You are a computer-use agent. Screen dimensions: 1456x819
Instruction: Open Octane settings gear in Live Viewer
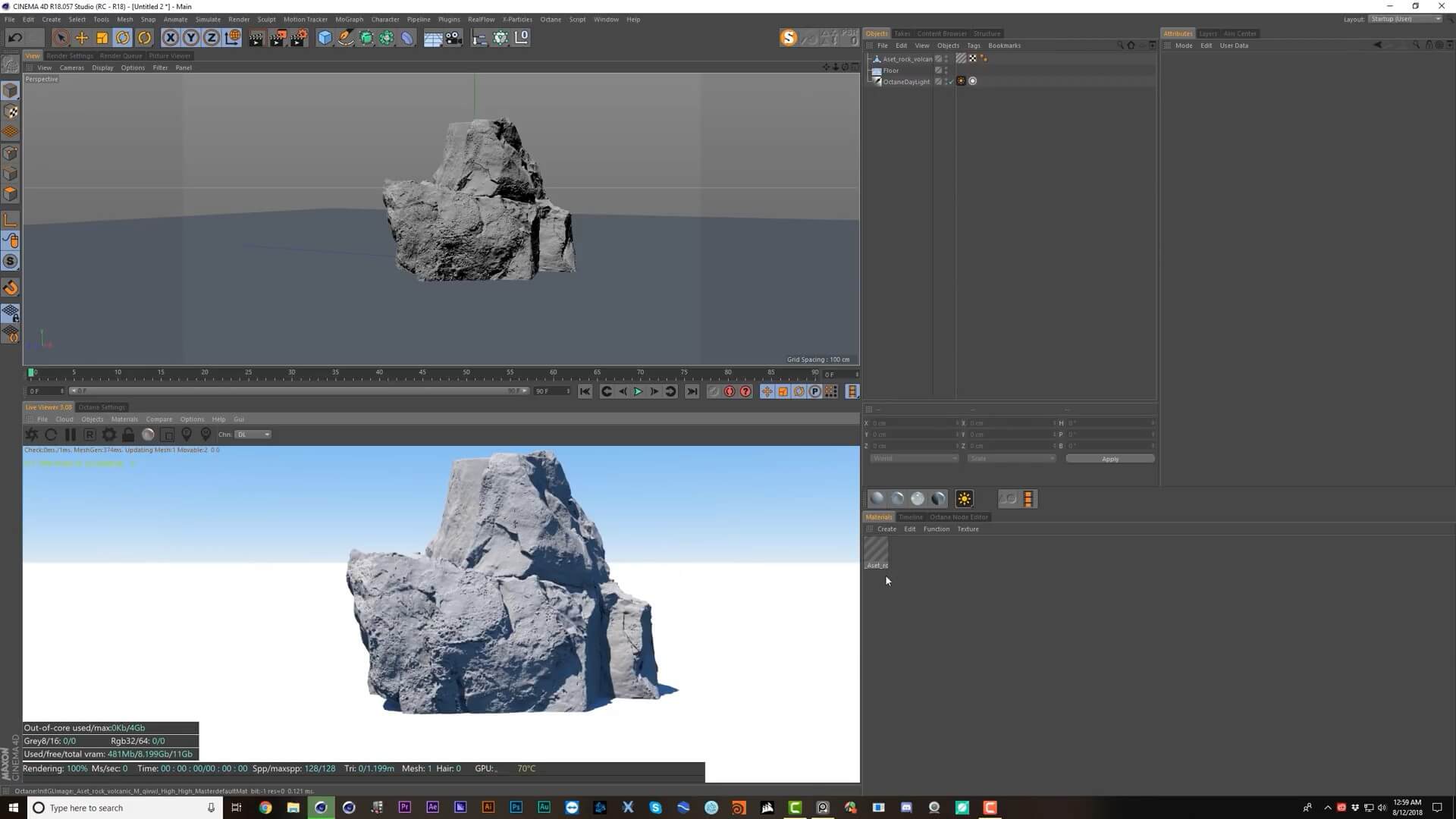tap(109, 435)
